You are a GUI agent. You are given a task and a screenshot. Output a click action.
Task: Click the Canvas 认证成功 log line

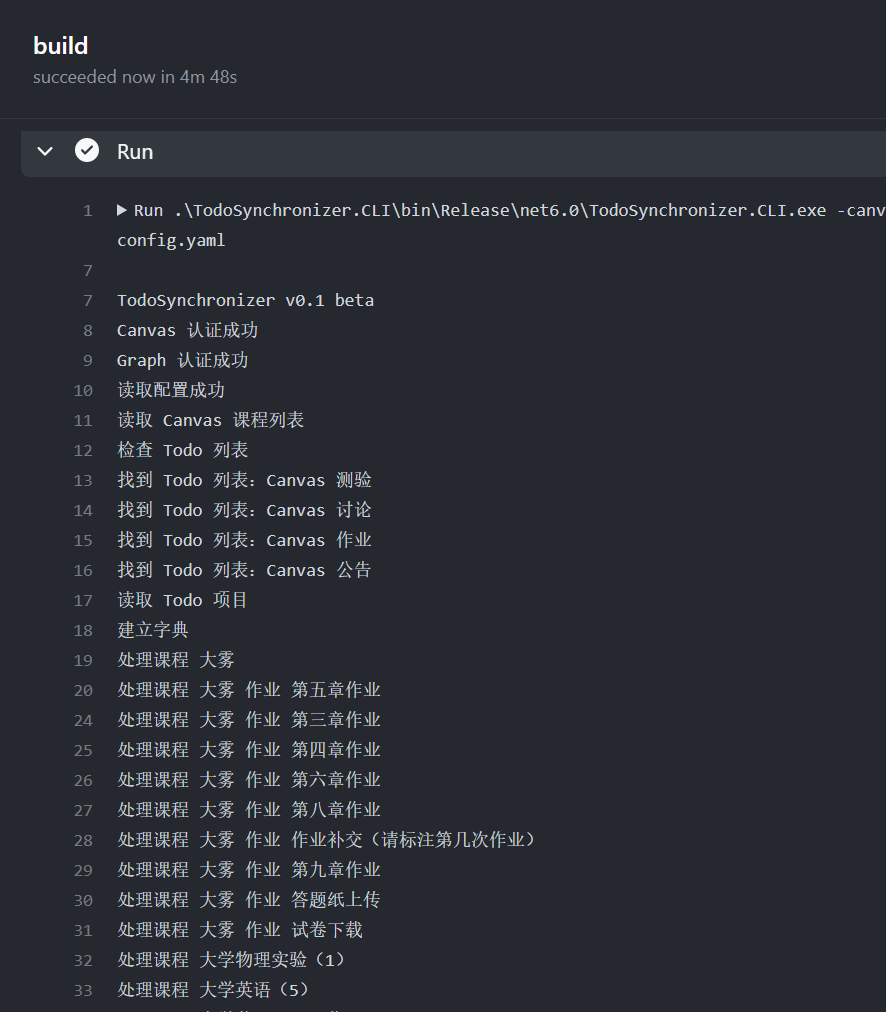click(x=187, y=330)
